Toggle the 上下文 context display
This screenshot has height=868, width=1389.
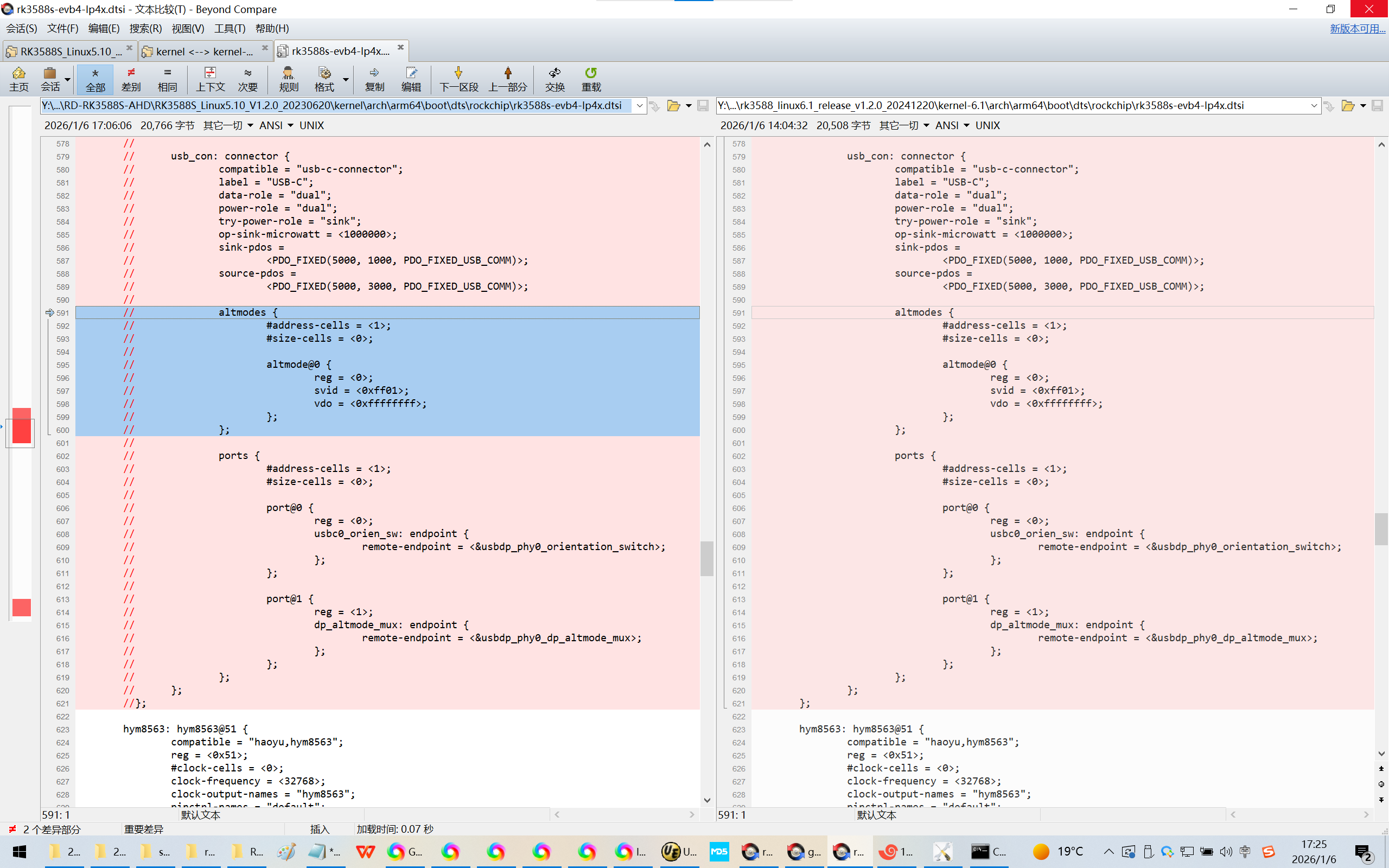(210, 79)
